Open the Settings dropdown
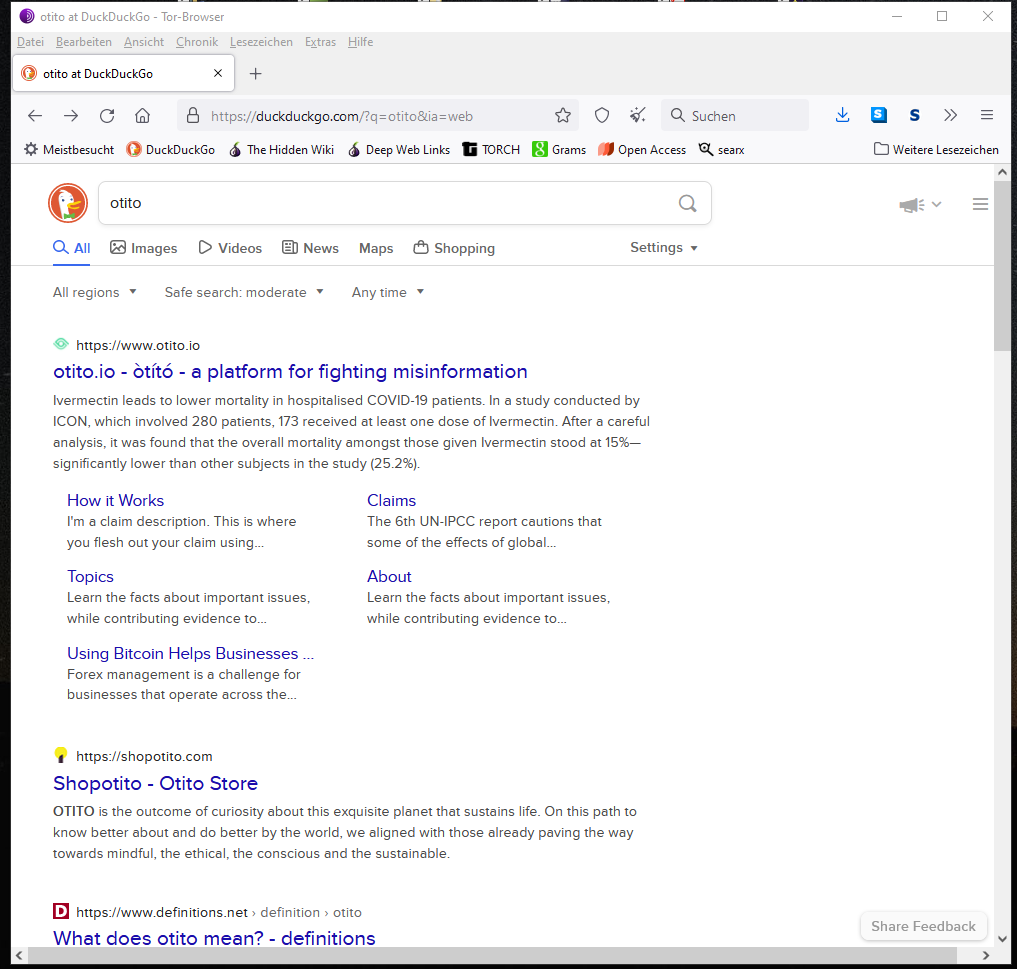 (664, 248)
